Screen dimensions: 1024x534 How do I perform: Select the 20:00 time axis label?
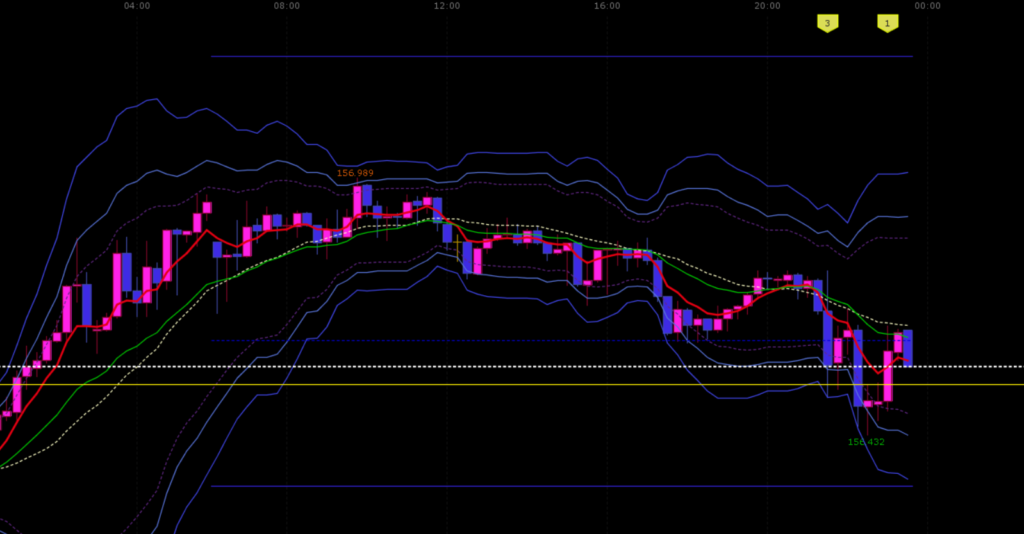pos(767,6)
